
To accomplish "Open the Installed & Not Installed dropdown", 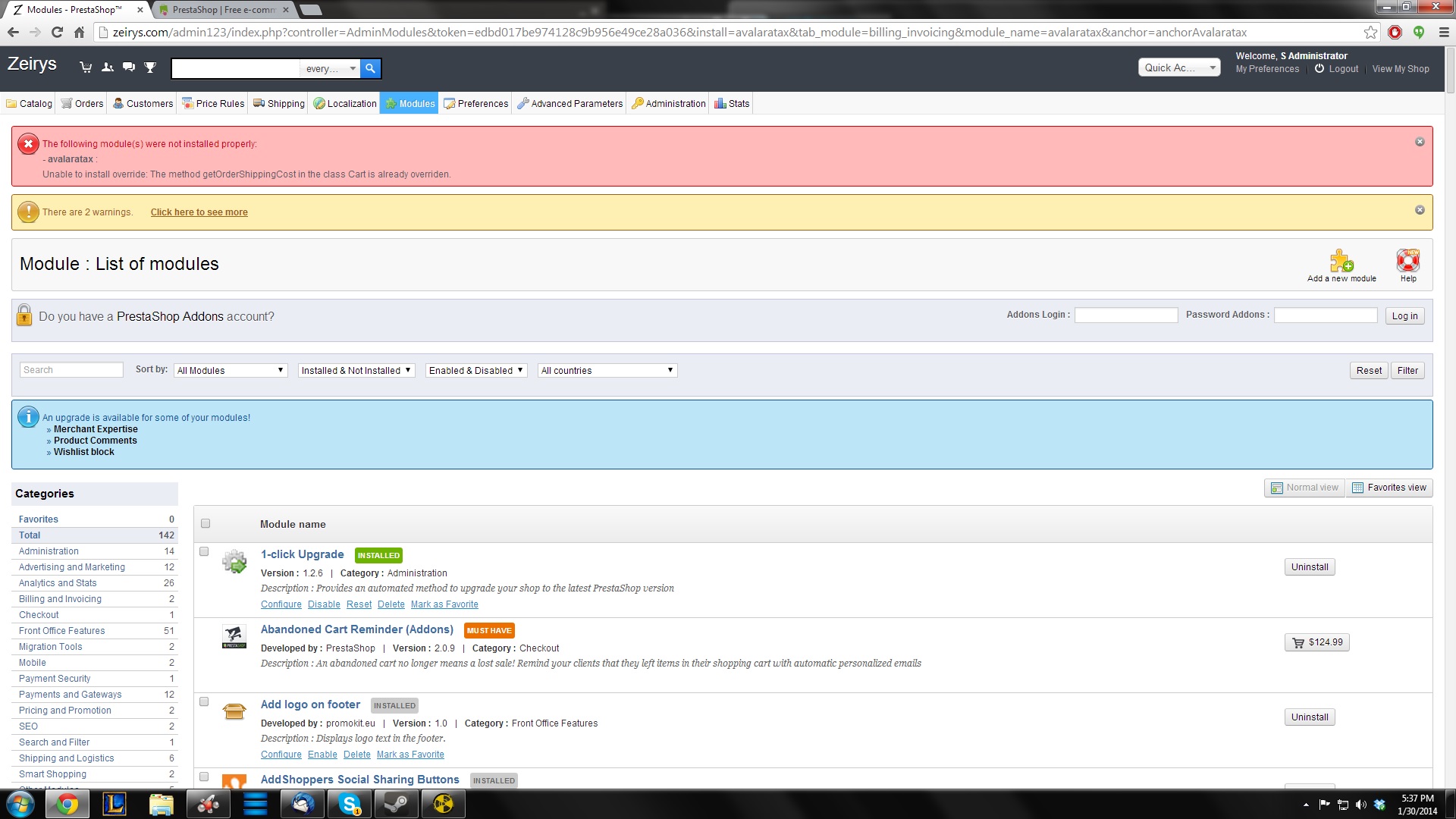I will point(356,370).
